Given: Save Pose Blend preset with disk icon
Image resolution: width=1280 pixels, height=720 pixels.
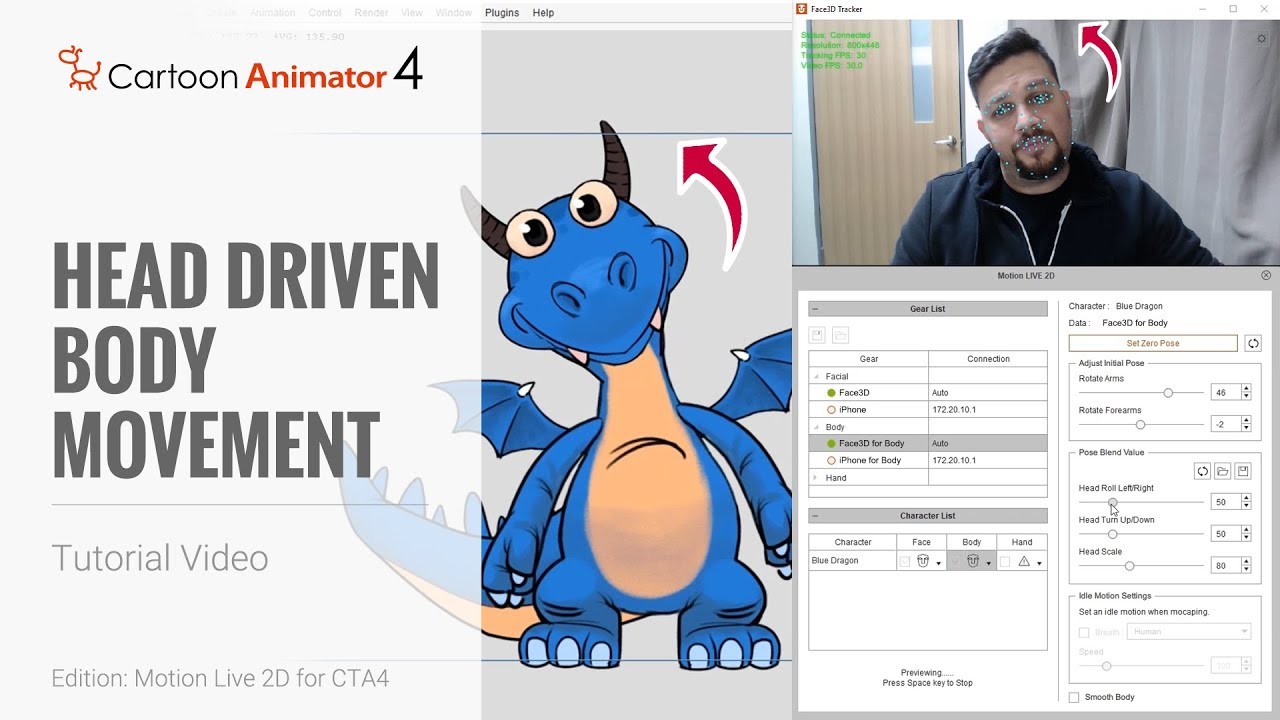Looking at the screenshot, I should (1243, 471).
